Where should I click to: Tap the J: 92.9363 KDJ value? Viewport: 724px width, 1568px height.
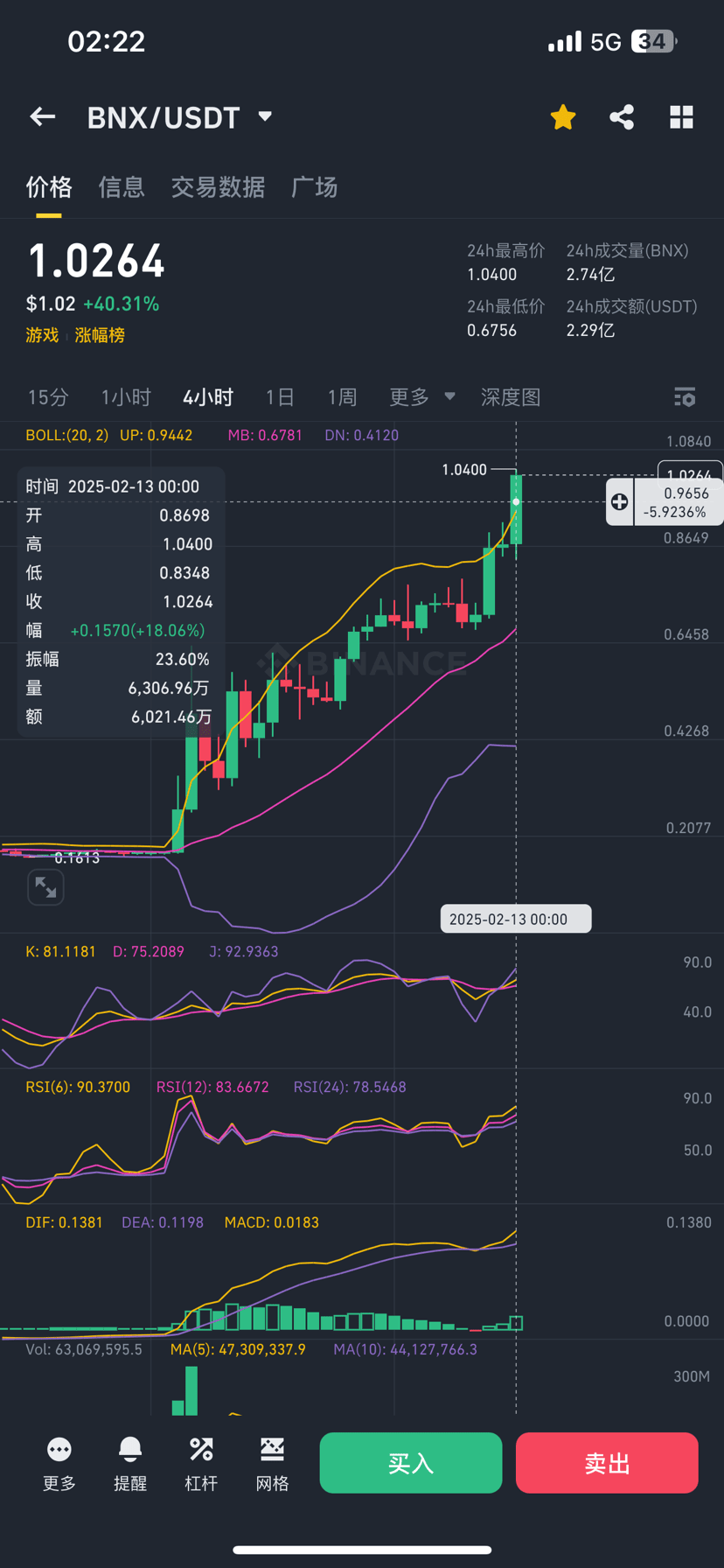click(x=243, y=951)
